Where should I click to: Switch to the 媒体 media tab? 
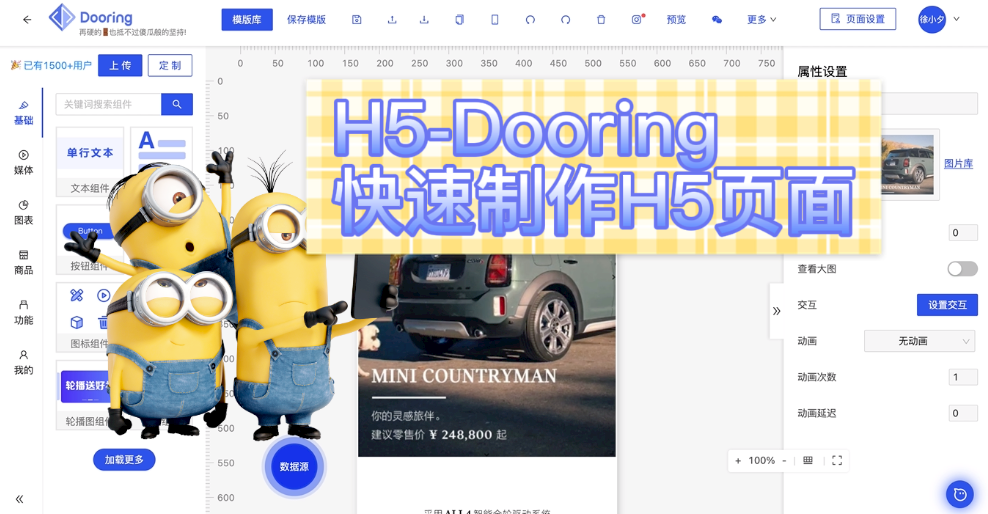point(23,163)
